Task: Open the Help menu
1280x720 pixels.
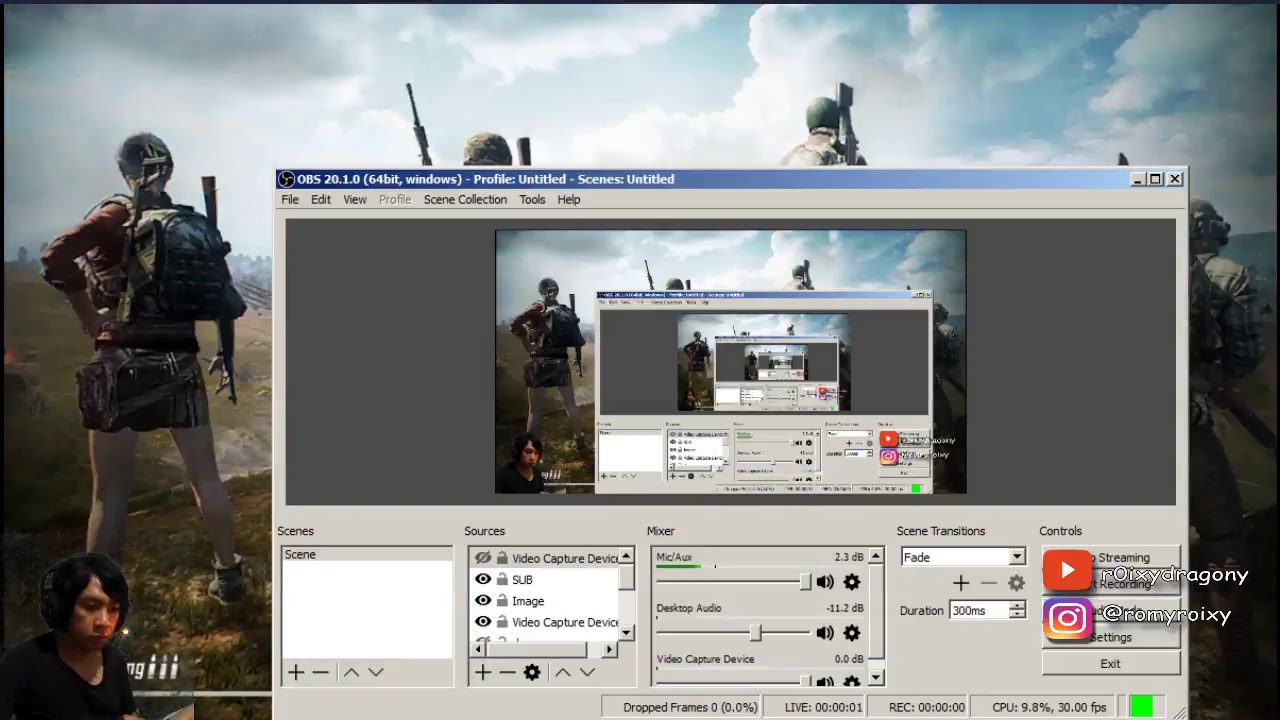Action: coord(569,199)
